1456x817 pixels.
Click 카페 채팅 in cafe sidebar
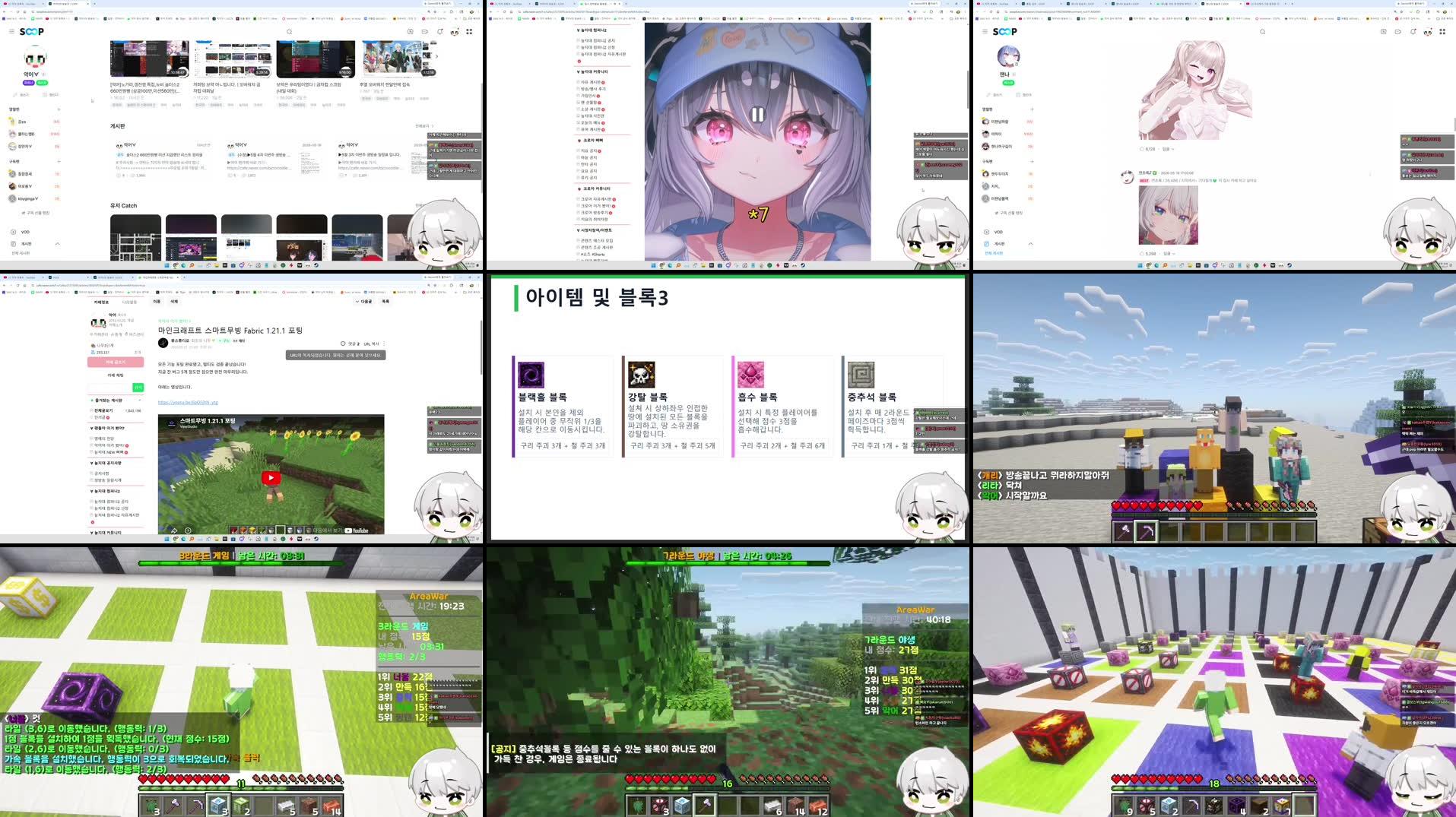[x=116, y=375]
